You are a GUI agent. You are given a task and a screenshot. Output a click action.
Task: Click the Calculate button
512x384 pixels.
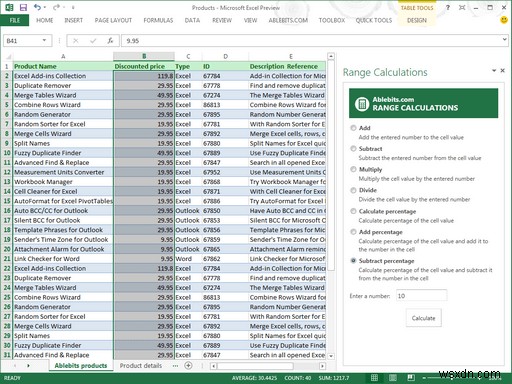pyautogui.click(x=423, y=318)
